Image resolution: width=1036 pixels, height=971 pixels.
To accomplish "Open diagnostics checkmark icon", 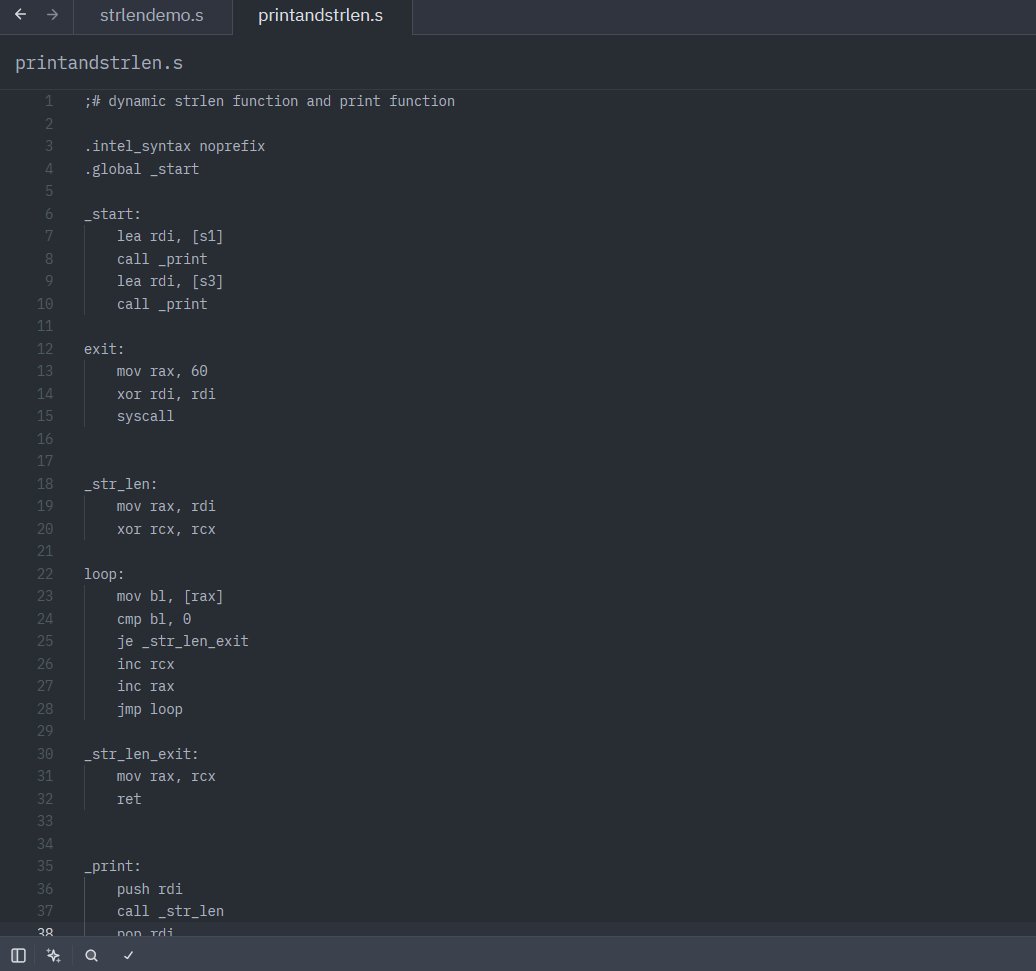I will click(129, 955).
